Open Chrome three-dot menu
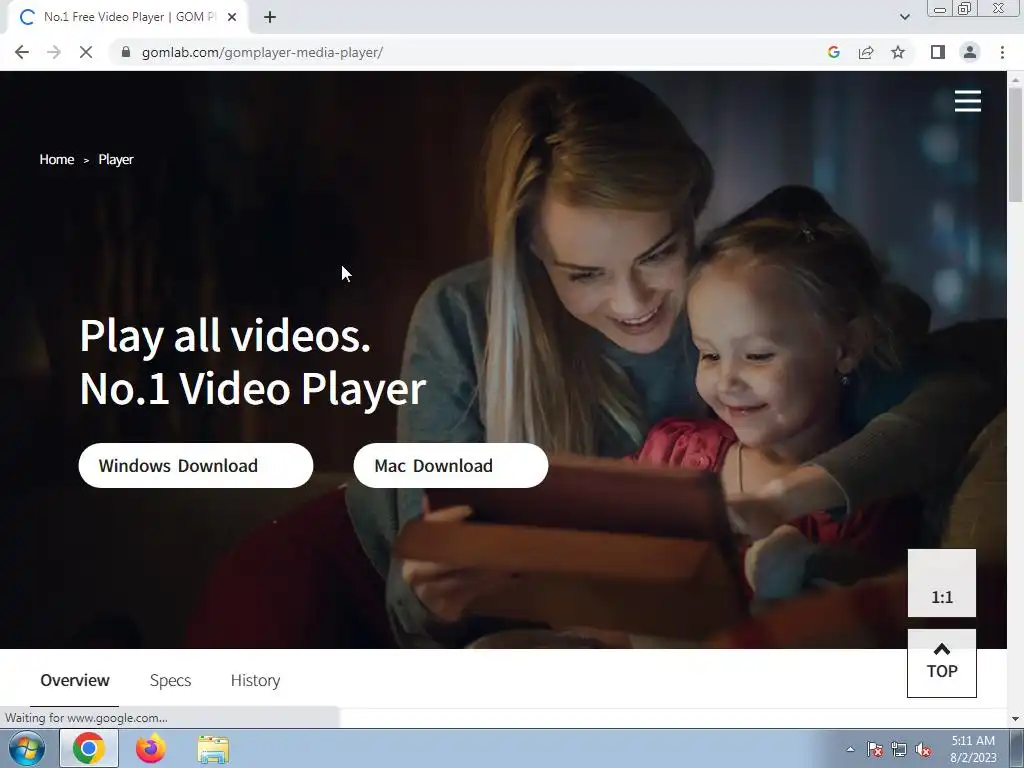Viewport: 1024px width, 768px height. point(1002,52)
